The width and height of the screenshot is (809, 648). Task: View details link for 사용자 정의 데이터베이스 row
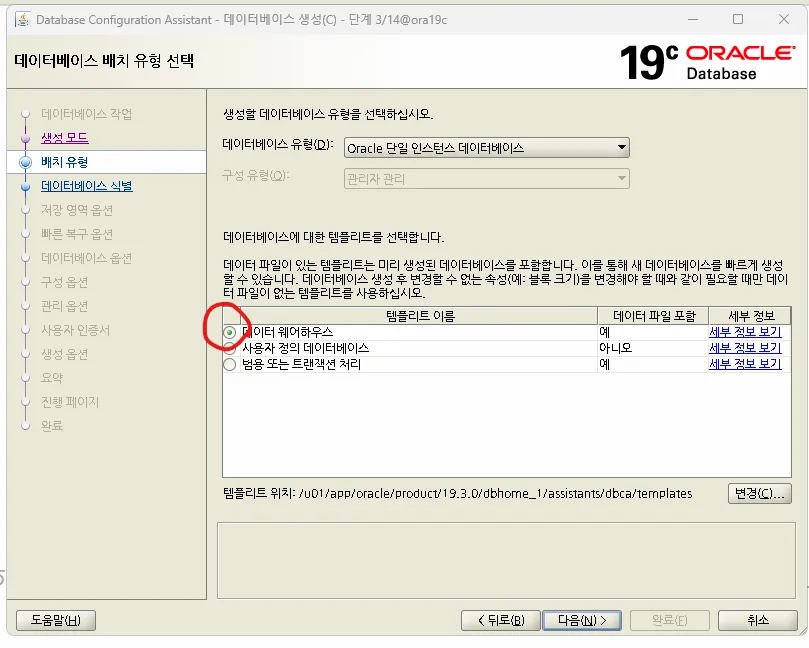point(745,348)
